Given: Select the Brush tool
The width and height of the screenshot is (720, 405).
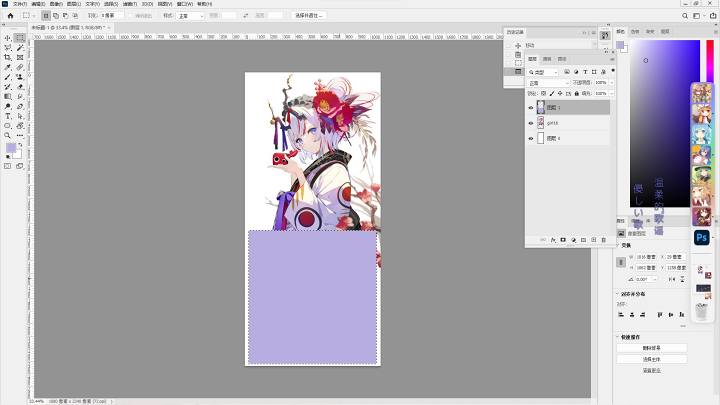Looking at the screenshot, I should 8,77.
